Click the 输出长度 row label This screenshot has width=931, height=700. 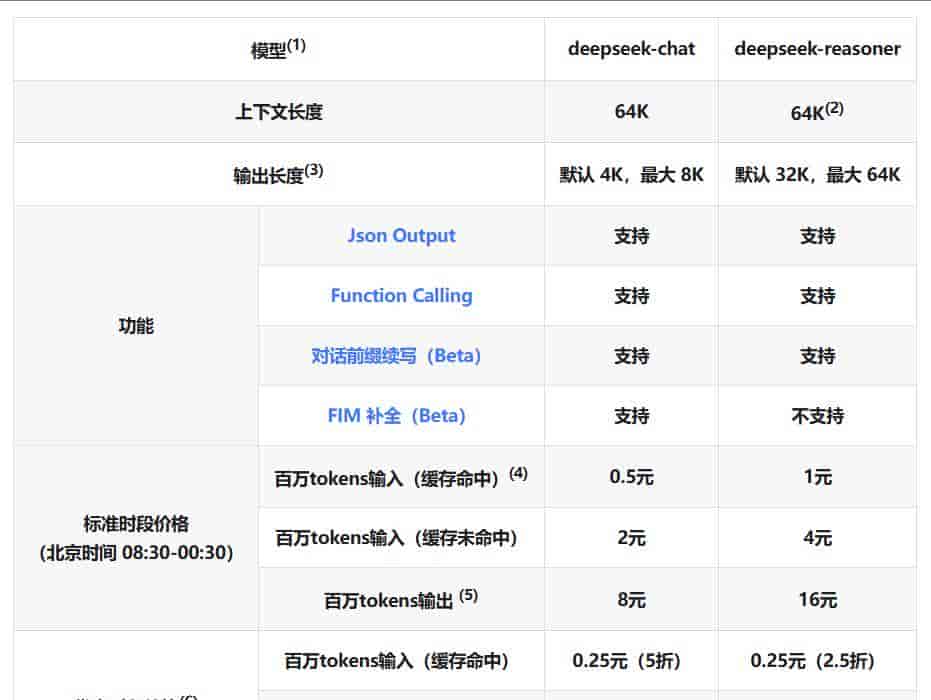(278, 175)
